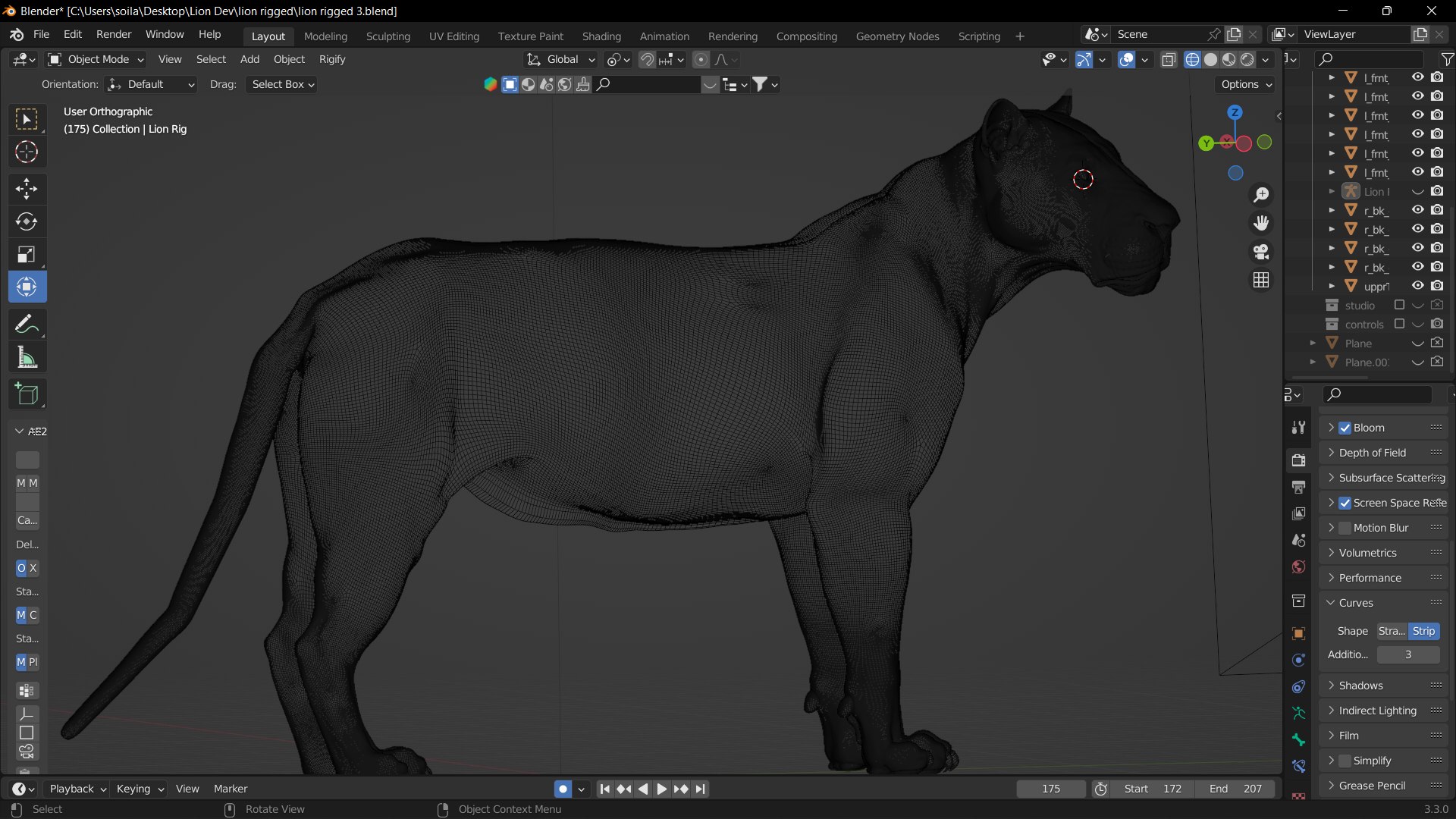Open the Object Mode dropdown
The width and height of the screenshot is (1456, 819).
[96, 59]
